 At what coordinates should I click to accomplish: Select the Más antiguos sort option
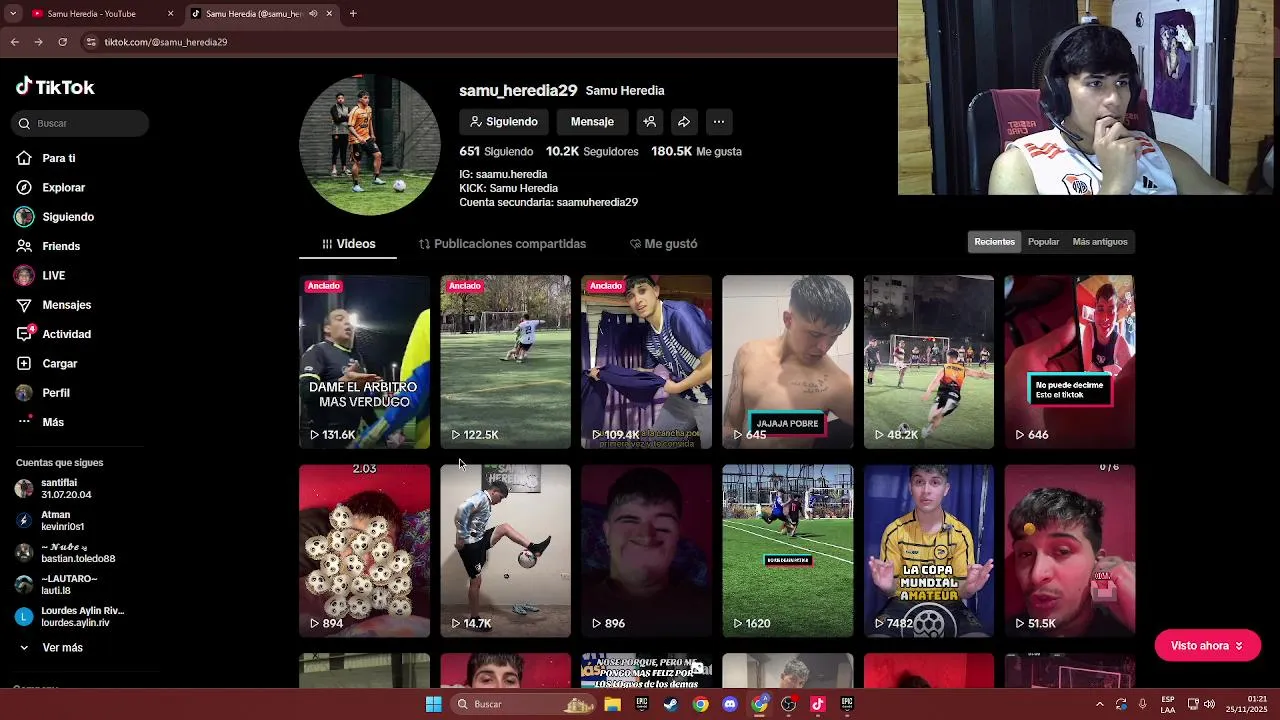[x=1100, y=242]
